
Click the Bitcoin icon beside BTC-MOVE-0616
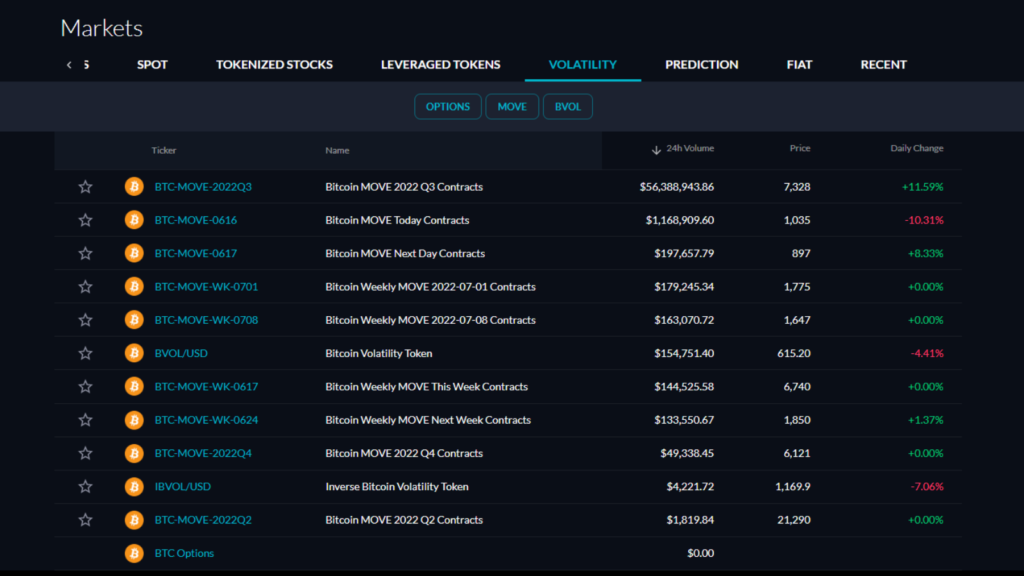point(133,219)
